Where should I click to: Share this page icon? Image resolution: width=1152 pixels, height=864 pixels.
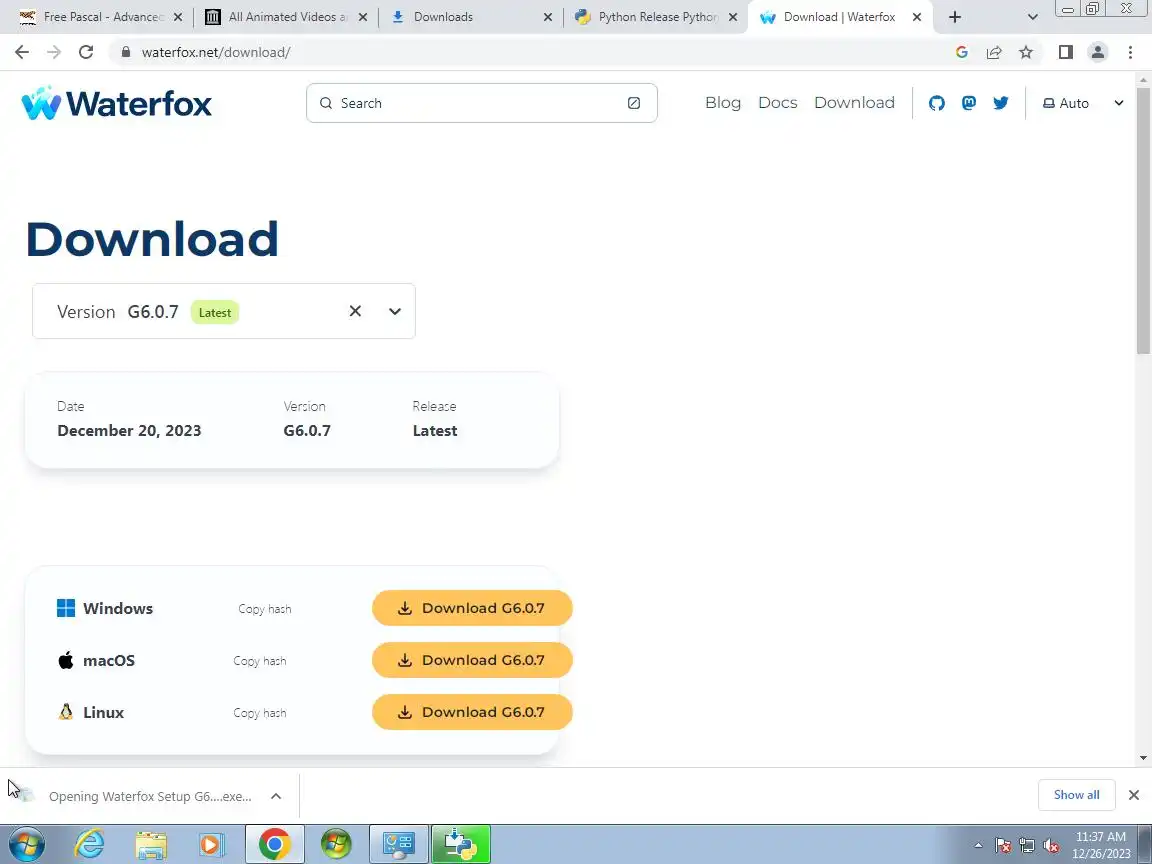[x=993, y=51]
